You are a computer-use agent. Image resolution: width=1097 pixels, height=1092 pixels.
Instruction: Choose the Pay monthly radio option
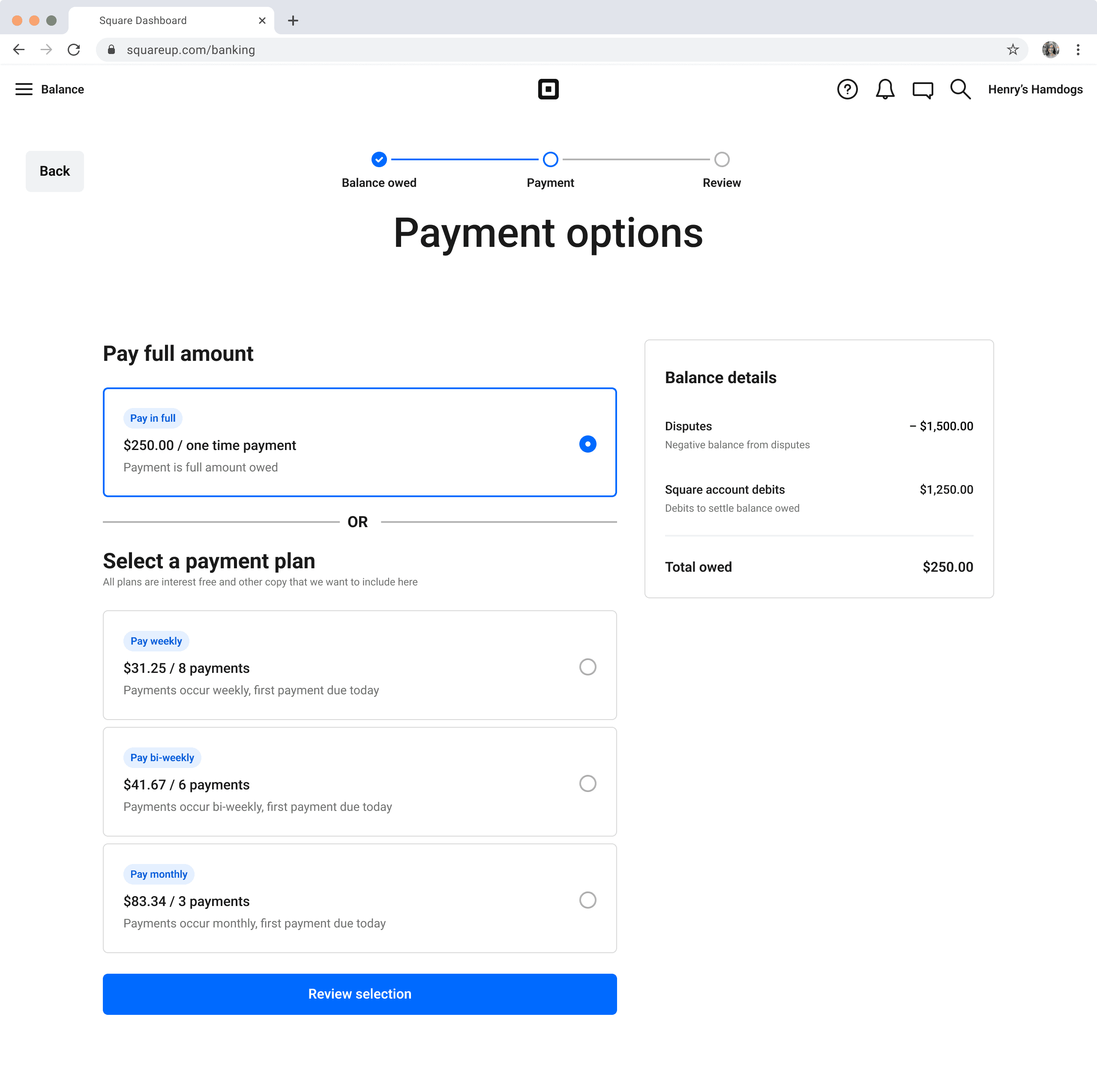(x=587, y=900)
